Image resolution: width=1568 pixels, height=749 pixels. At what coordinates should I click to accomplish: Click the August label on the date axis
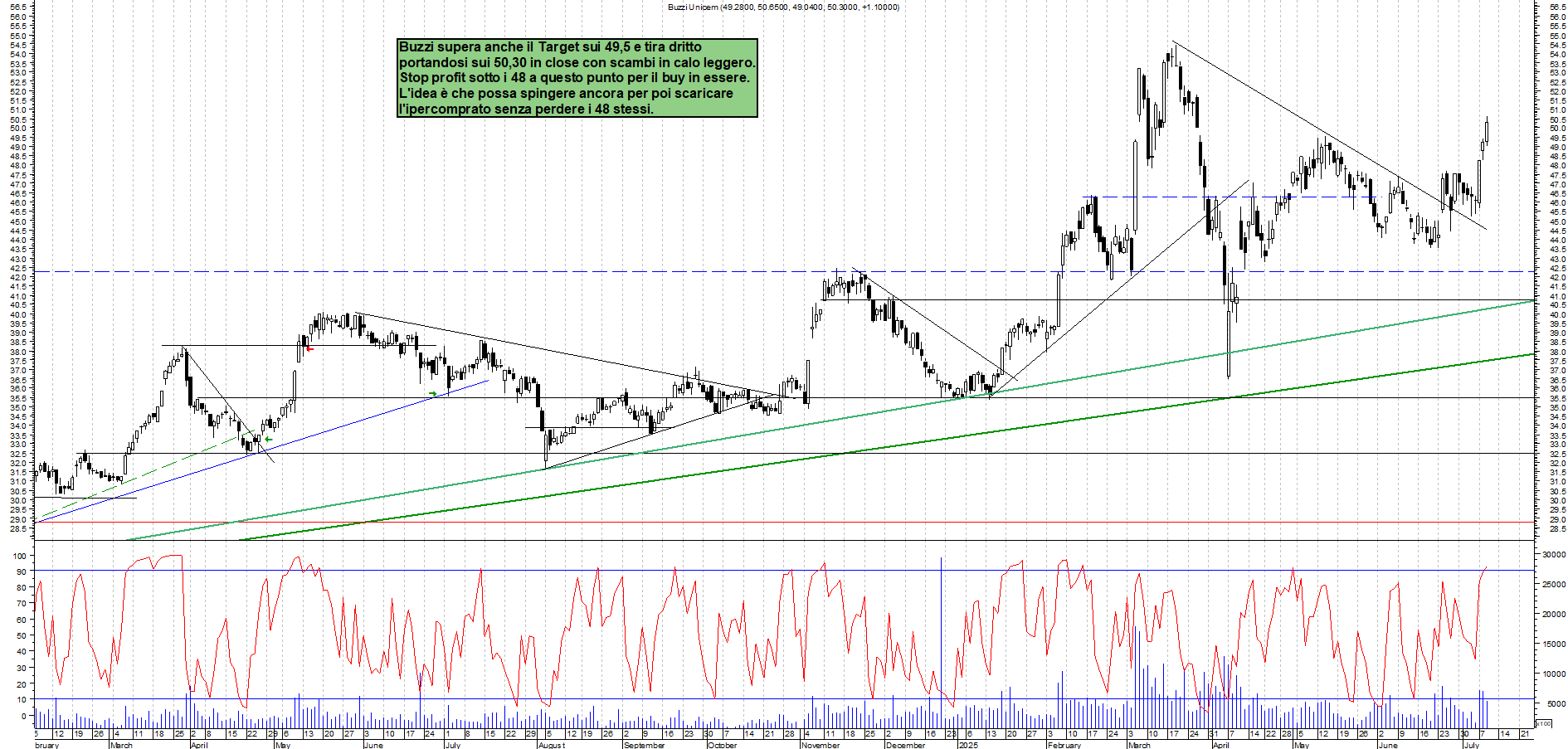pyautogui.click(x=552, y=745)
